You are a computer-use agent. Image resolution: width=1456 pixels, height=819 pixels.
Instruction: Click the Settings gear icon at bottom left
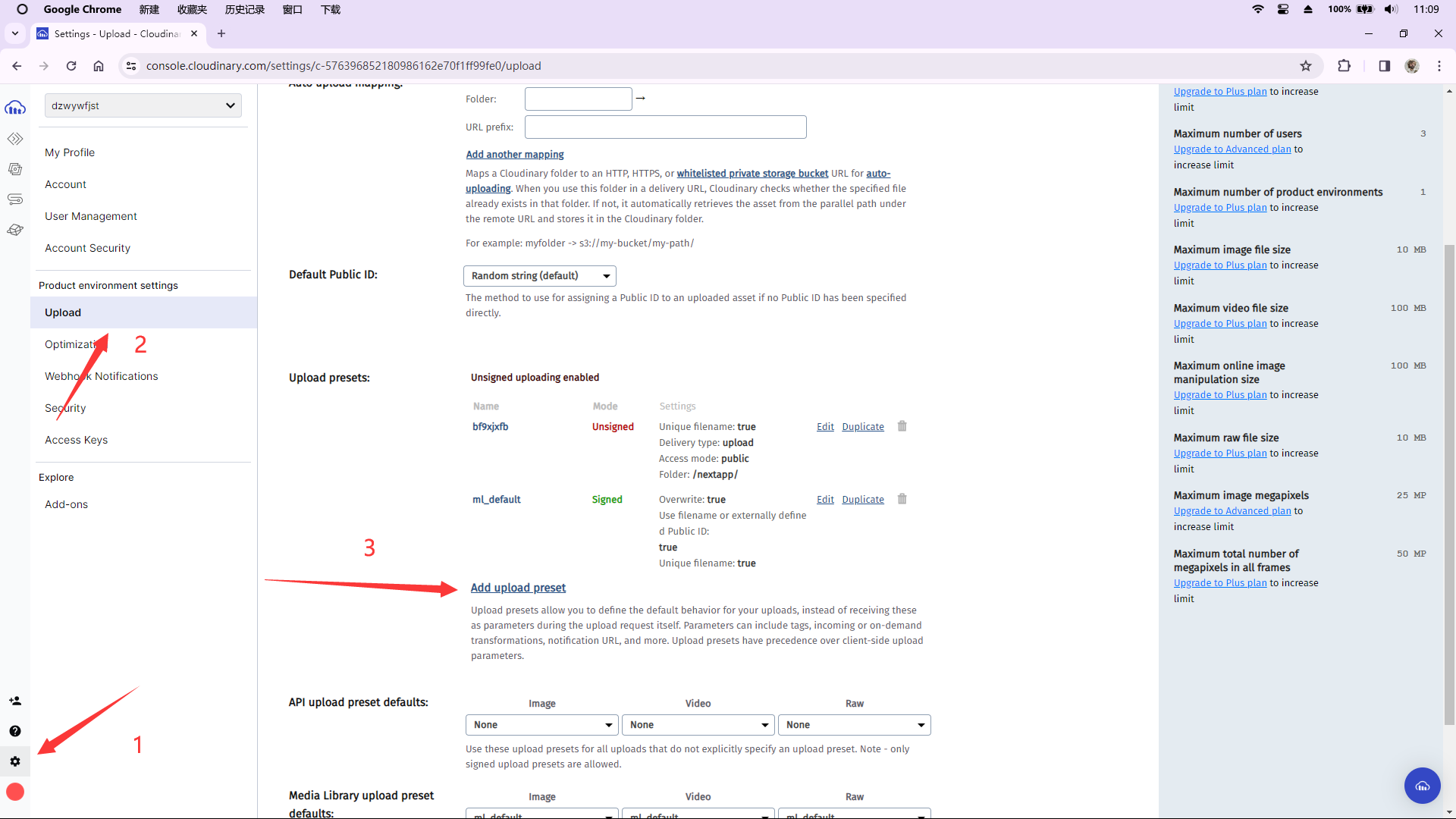point(15,761)
